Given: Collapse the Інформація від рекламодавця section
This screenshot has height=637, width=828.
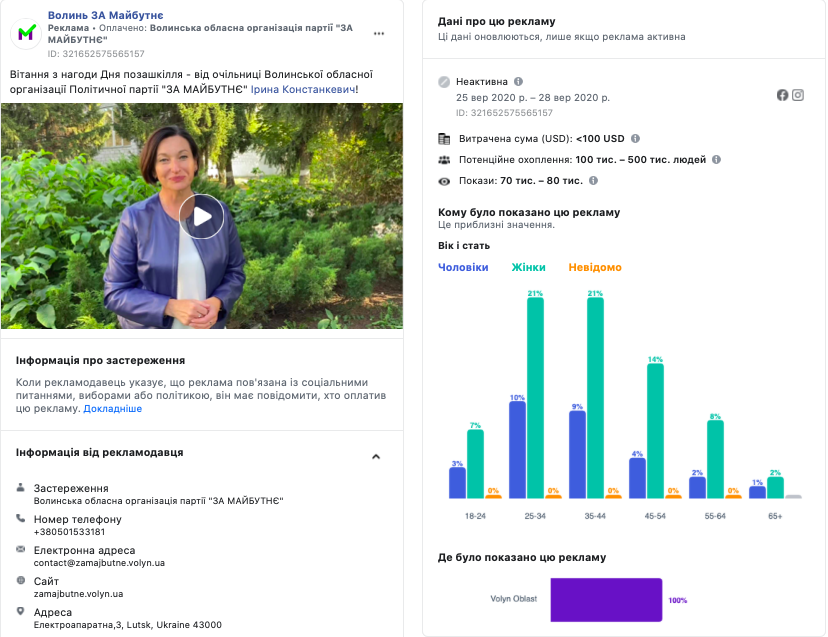Looking at the screenshot, I should (x=376, y=457).
